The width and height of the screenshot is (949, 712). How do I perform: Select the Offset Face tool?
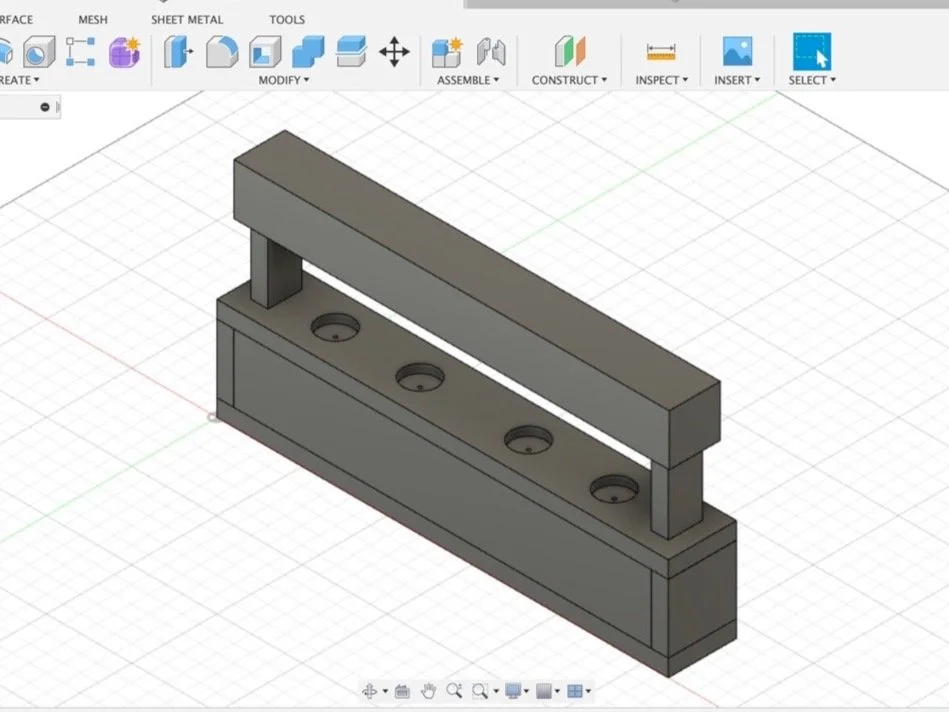point(351,51)
